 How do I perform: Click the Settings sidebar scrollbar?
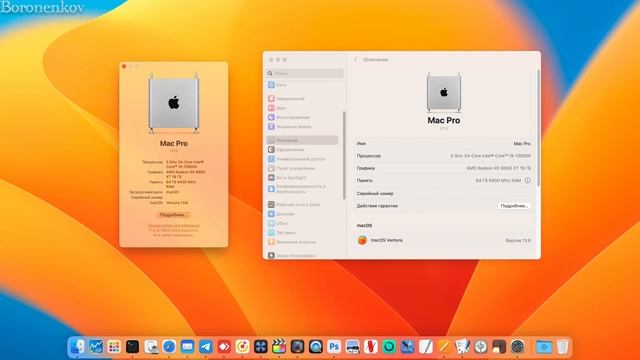pos(344,155)
